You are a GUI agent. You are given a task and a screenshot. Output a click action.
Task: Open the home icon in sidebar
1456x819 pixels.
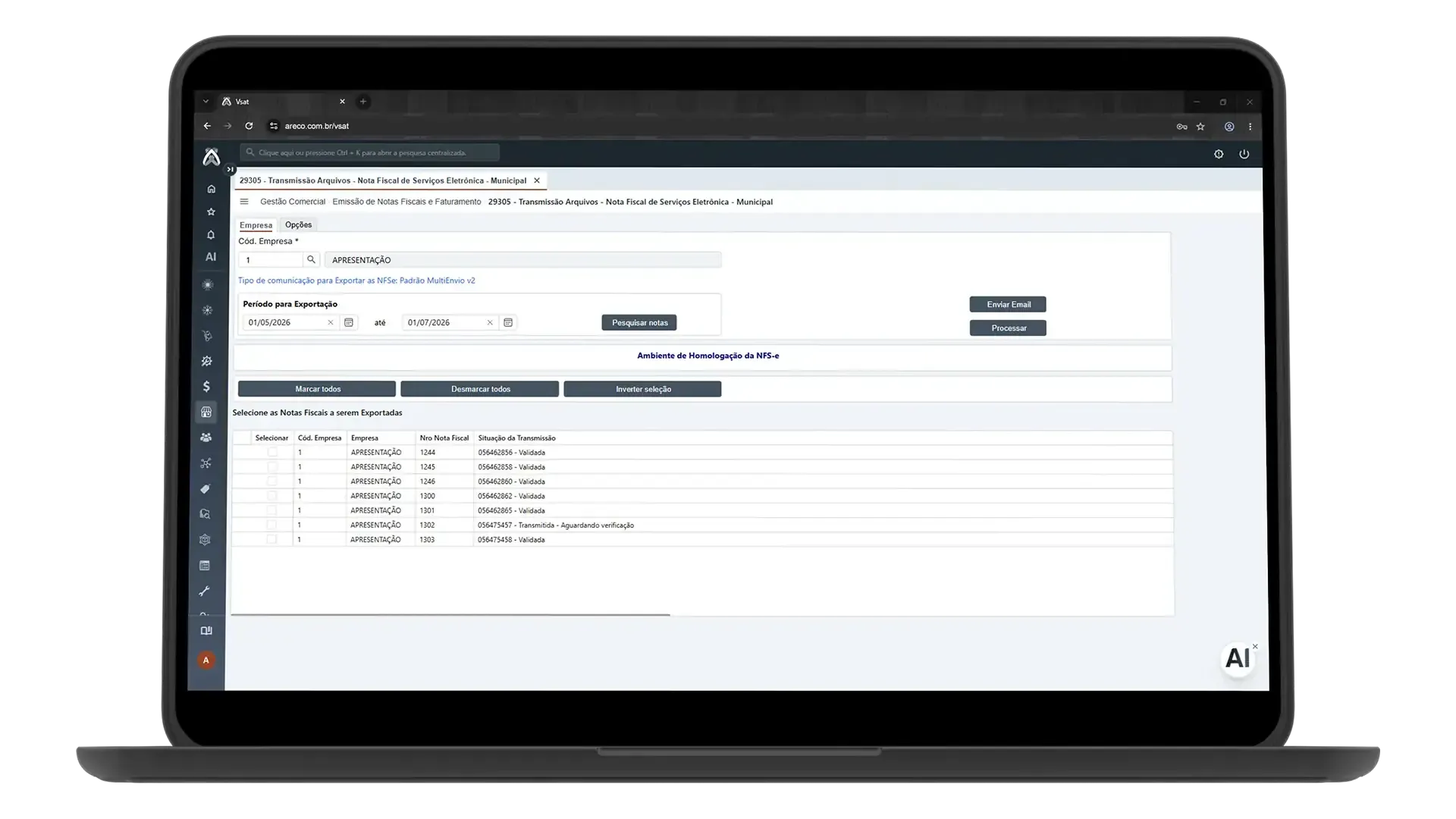point(211,189)
